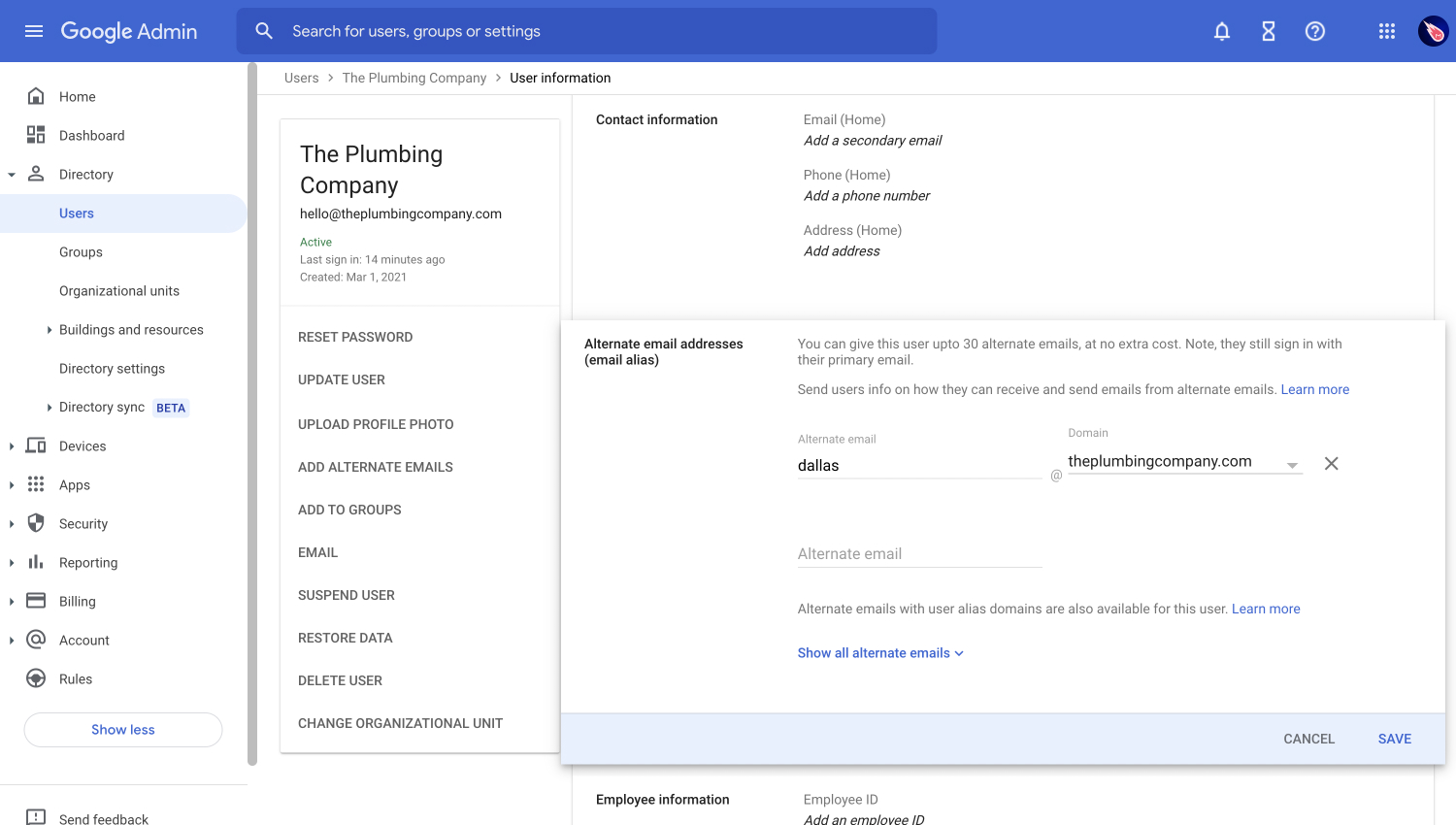Click the Rules icon
The height and width of the screenshot is (825, 1456).
[x=36, y=678]
